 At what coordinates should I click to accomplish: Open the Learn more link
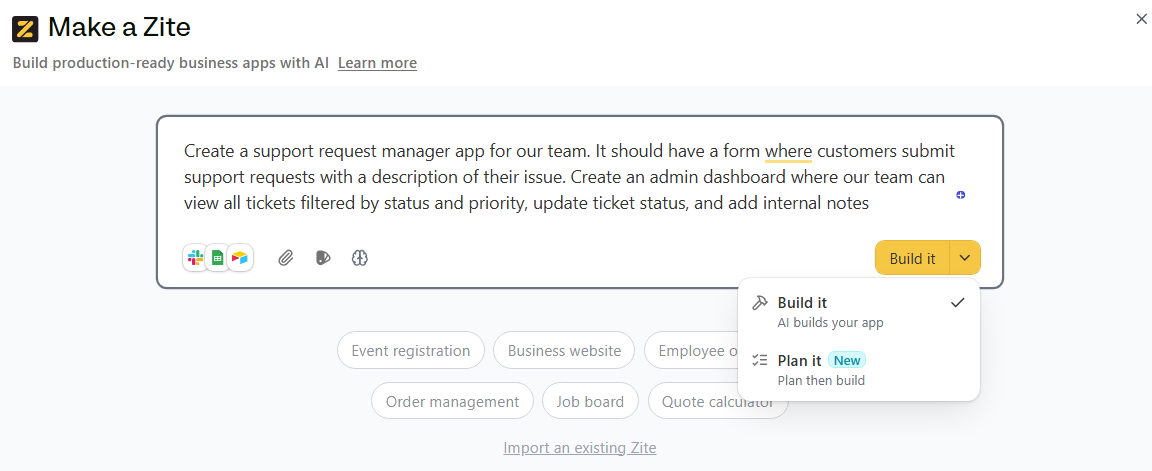(377, 63)
